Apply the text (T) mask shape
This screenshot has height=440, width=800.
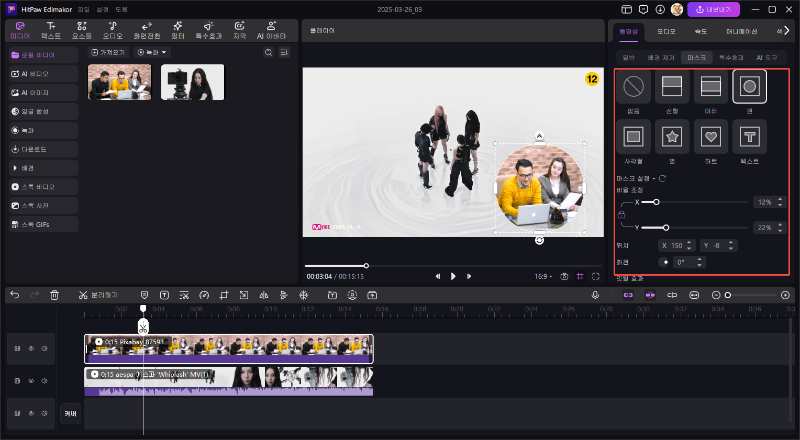click(749, 136)
